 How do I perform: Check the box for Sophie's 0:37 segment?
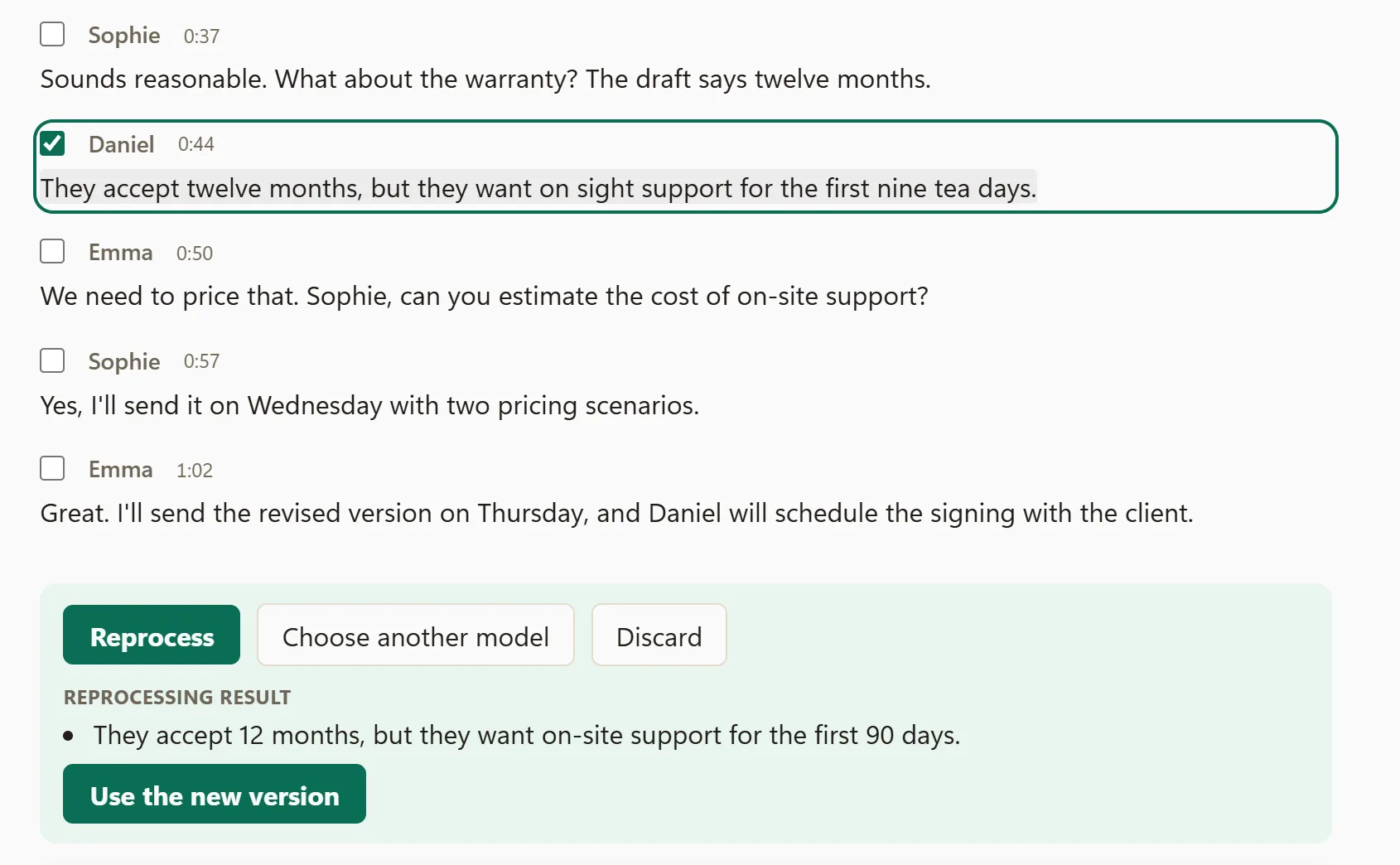52,34
